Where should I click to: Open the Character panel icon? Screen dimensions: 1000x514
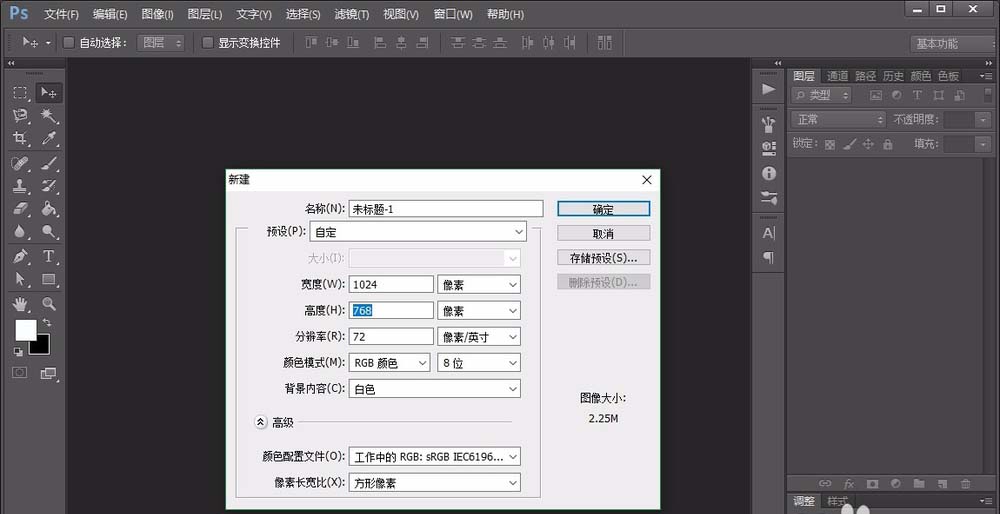769,233
